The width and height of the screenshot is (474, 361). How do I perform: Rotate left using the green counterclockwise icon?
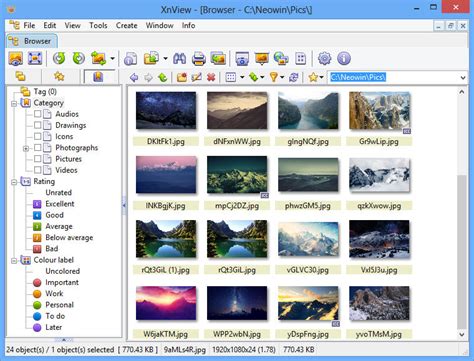(x=59, y=59)
